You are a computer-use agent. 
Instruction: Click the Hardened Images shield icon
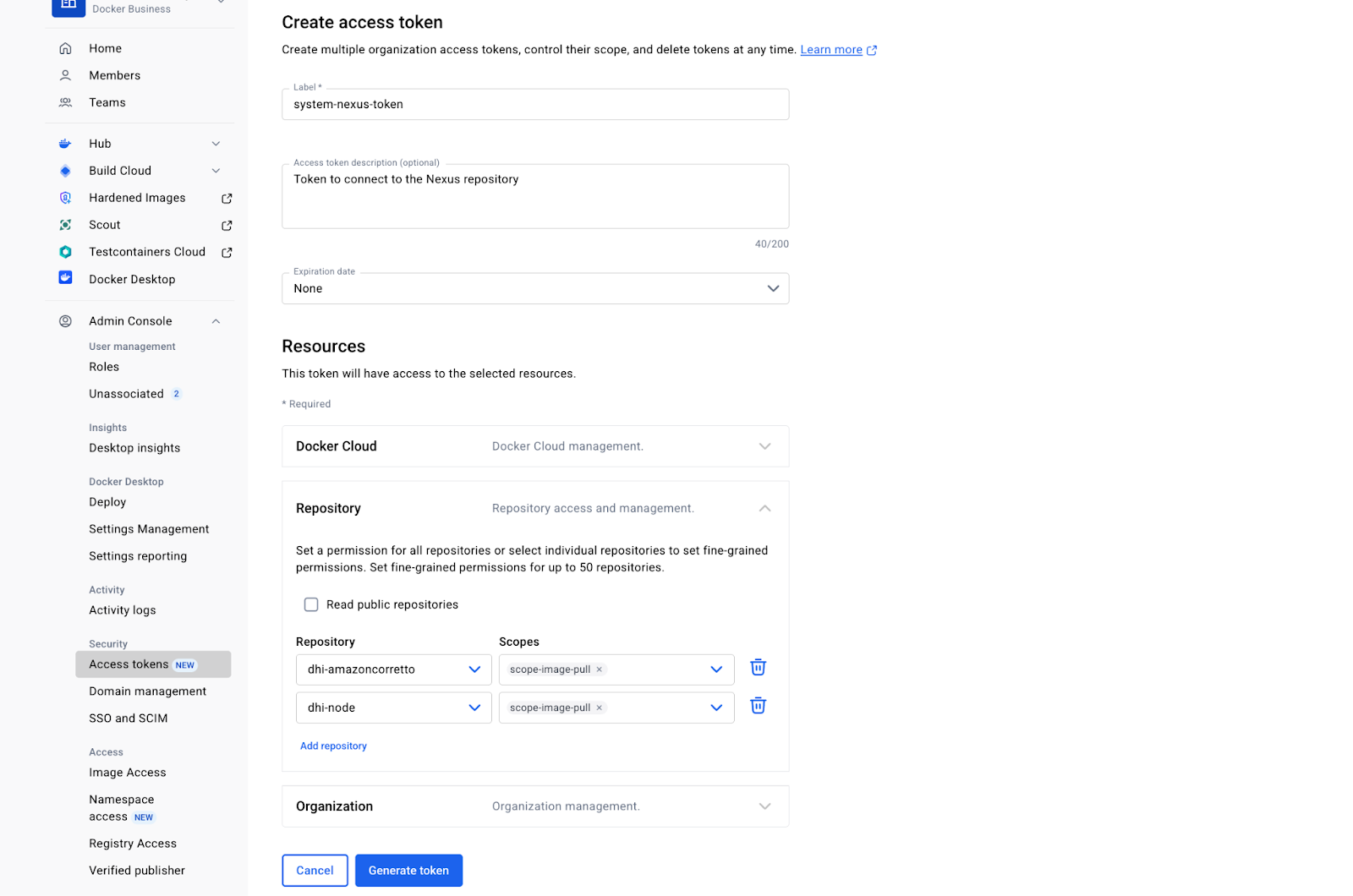65,198
